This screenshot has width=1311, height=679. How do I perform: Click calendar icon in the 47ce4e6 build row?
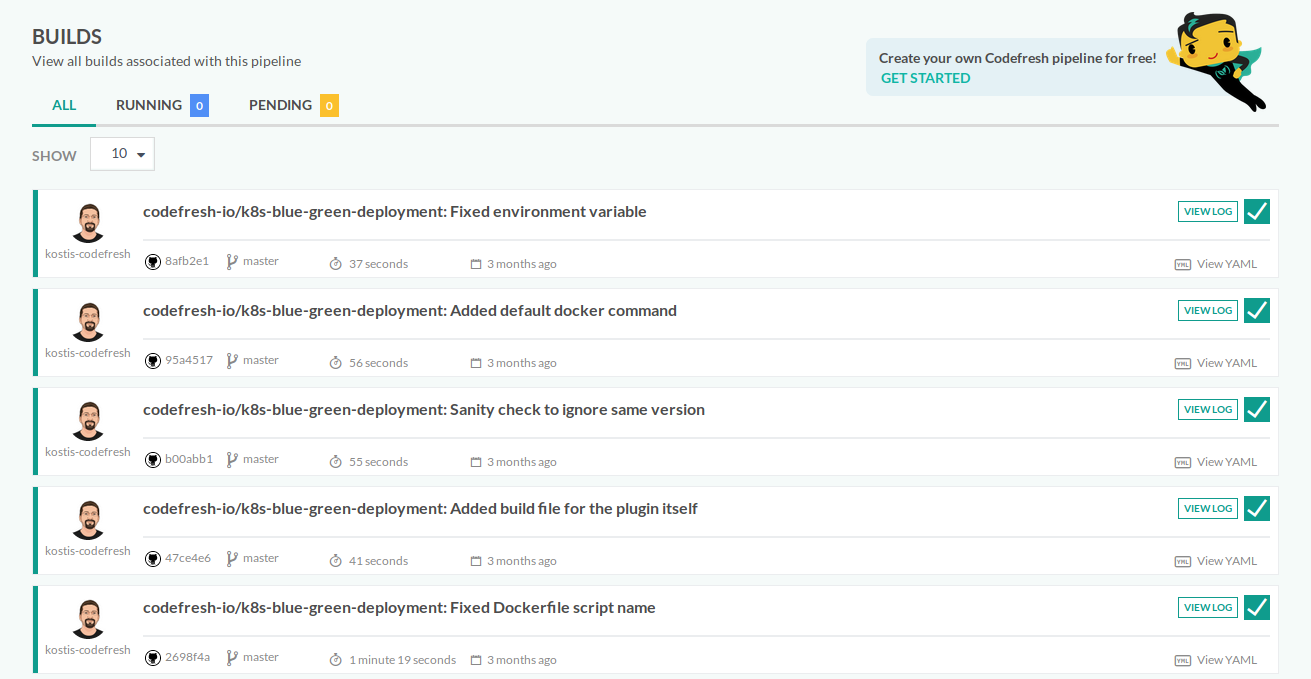coord(476,561)
